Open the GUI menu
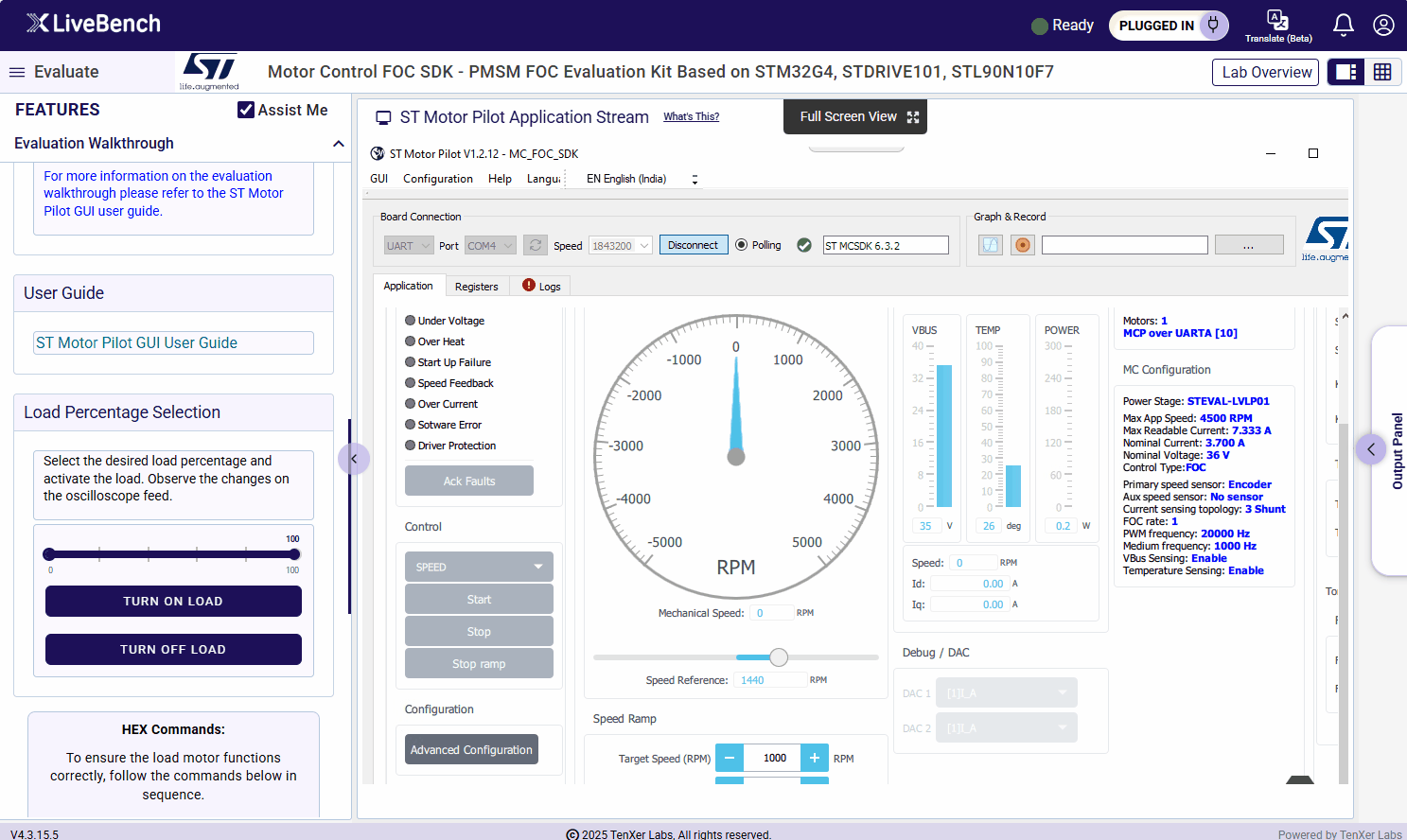Viewport: 1407px width, 840px height. pyautogui.click(x=379, y=179)
